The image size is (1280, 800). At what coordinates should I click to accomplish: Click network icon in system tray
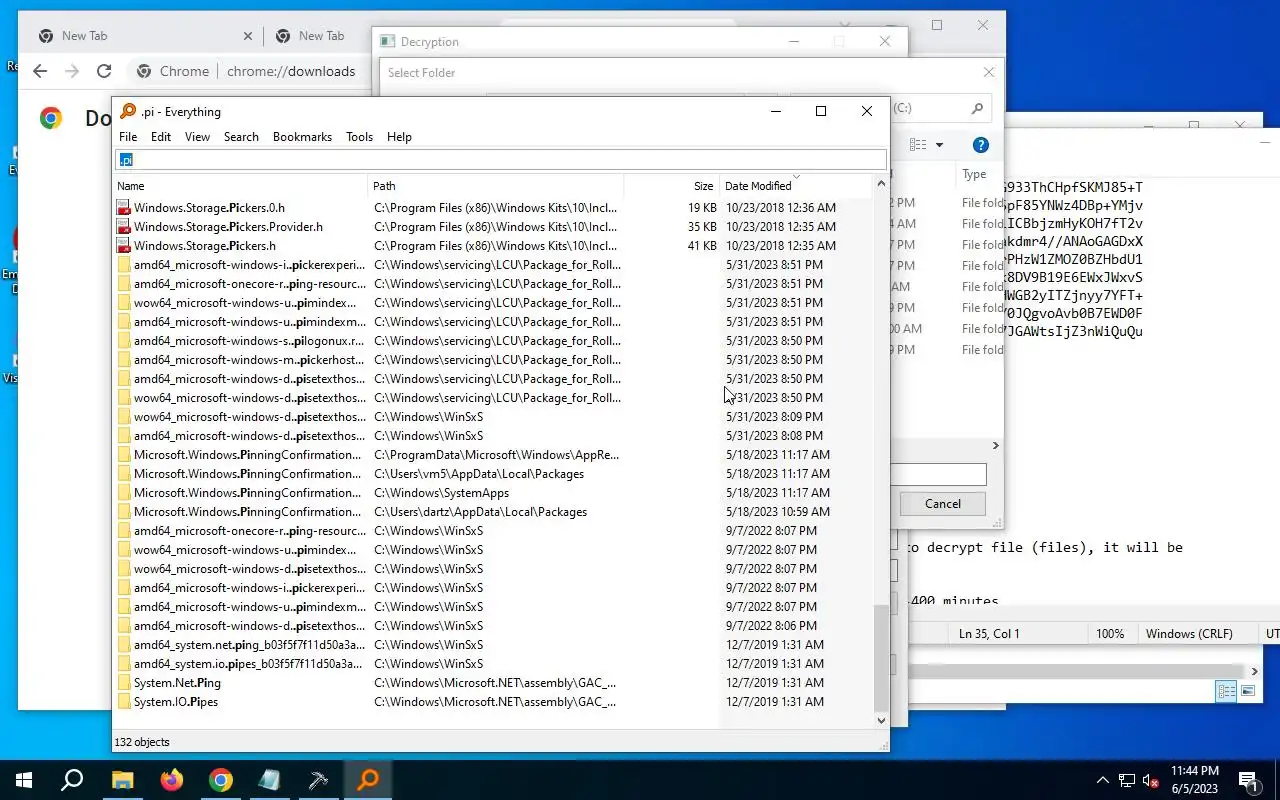pyautogui.click(x=1127, y=780)
